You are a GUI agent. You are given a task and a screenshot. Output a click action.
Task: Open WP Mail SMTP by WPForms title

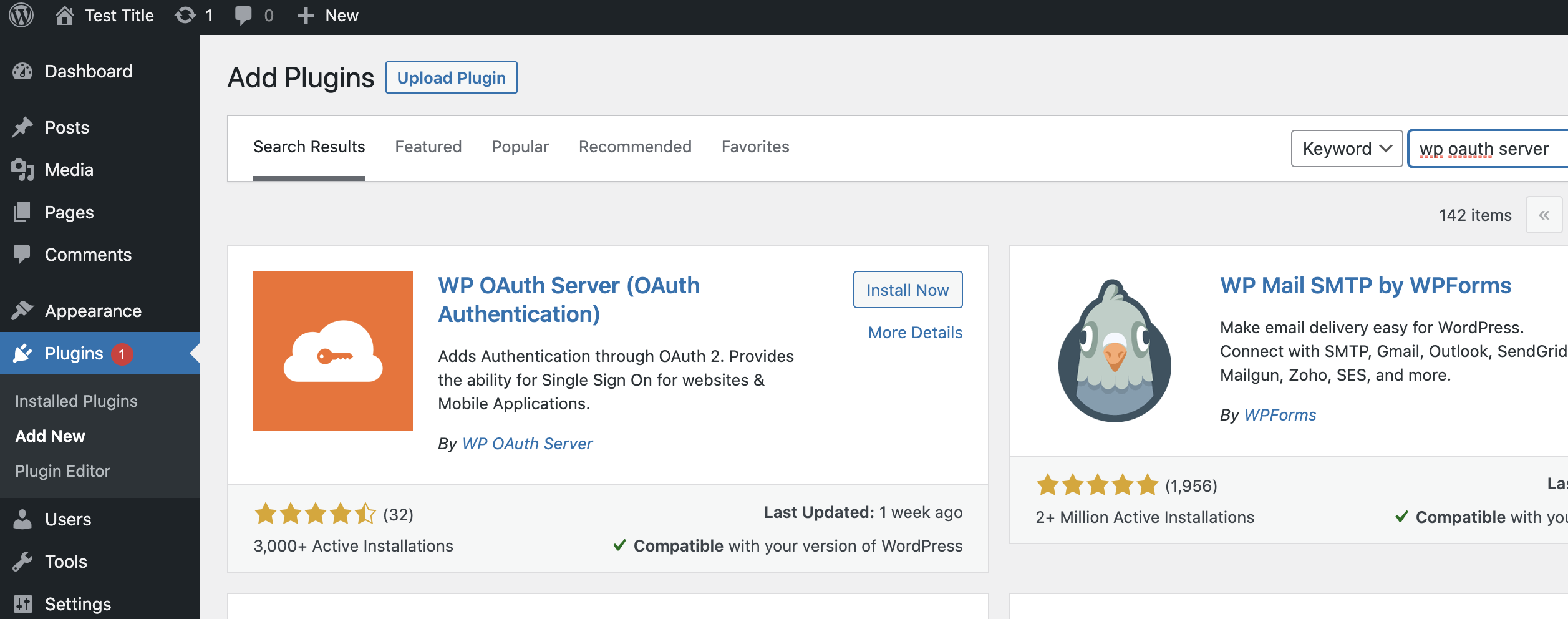click(1366, 286)
